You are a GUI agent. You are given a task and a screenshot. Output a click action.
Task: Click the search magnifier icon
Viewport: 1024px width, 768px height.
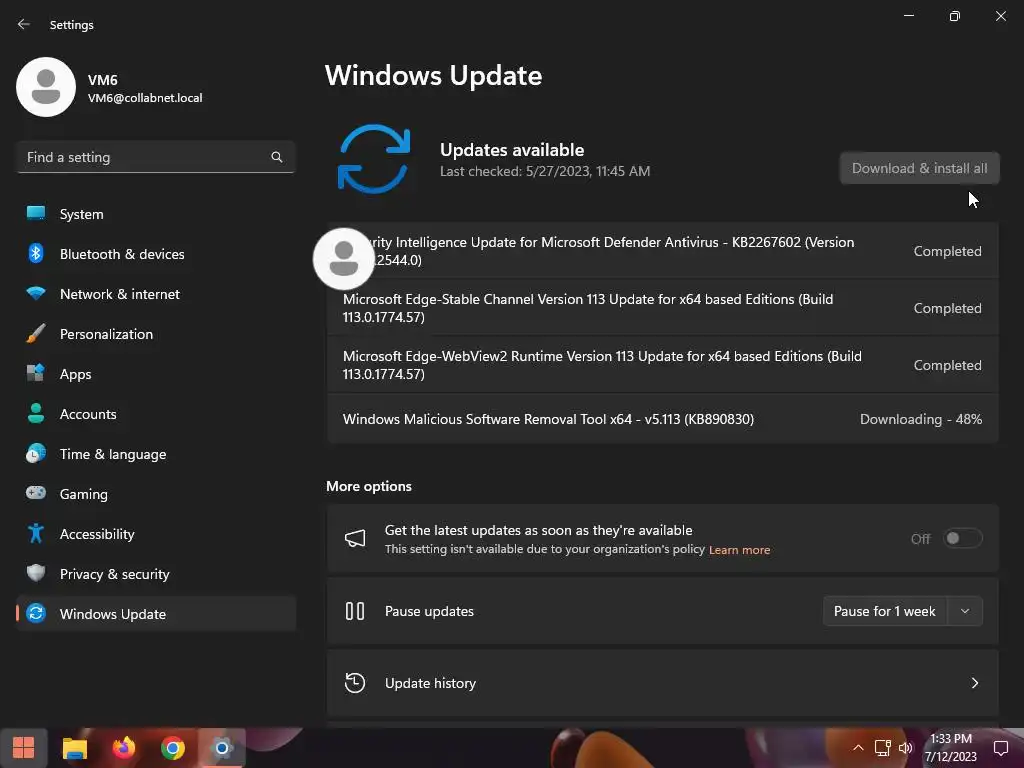point(276,157)
